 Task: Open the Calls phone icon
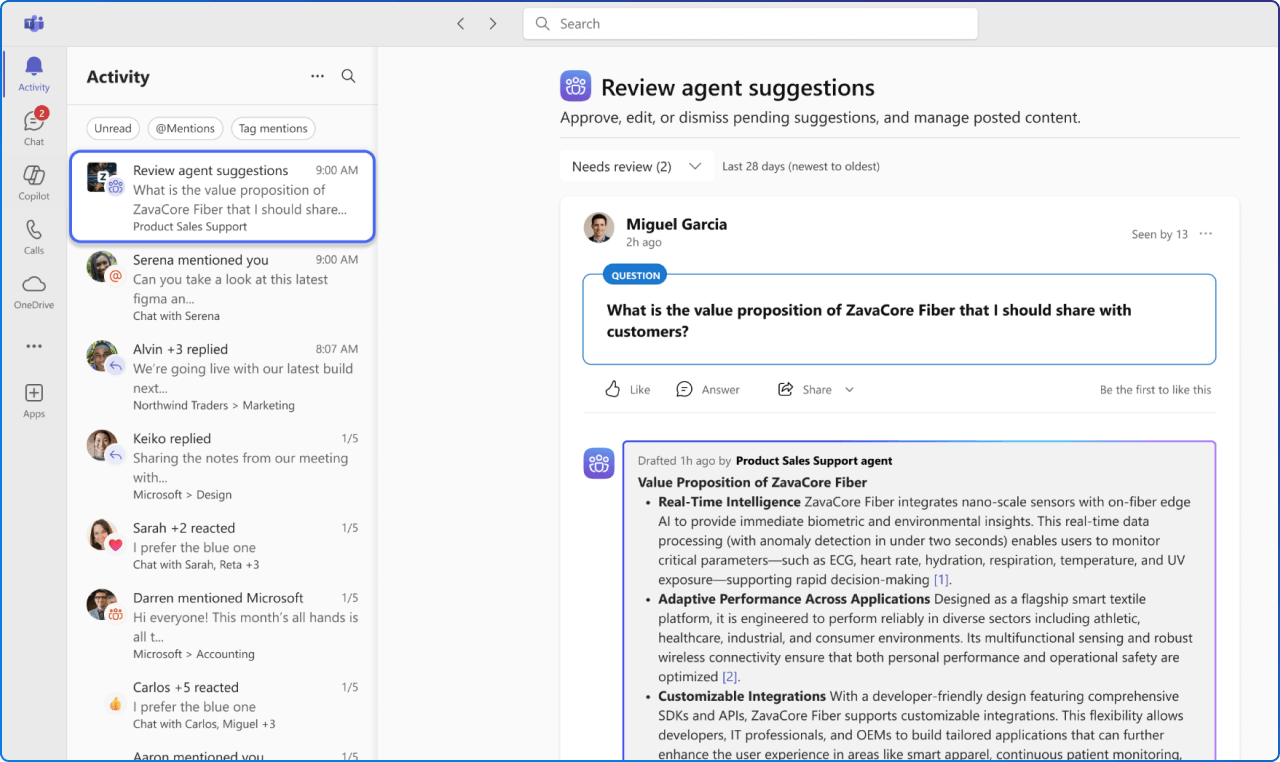34,237
